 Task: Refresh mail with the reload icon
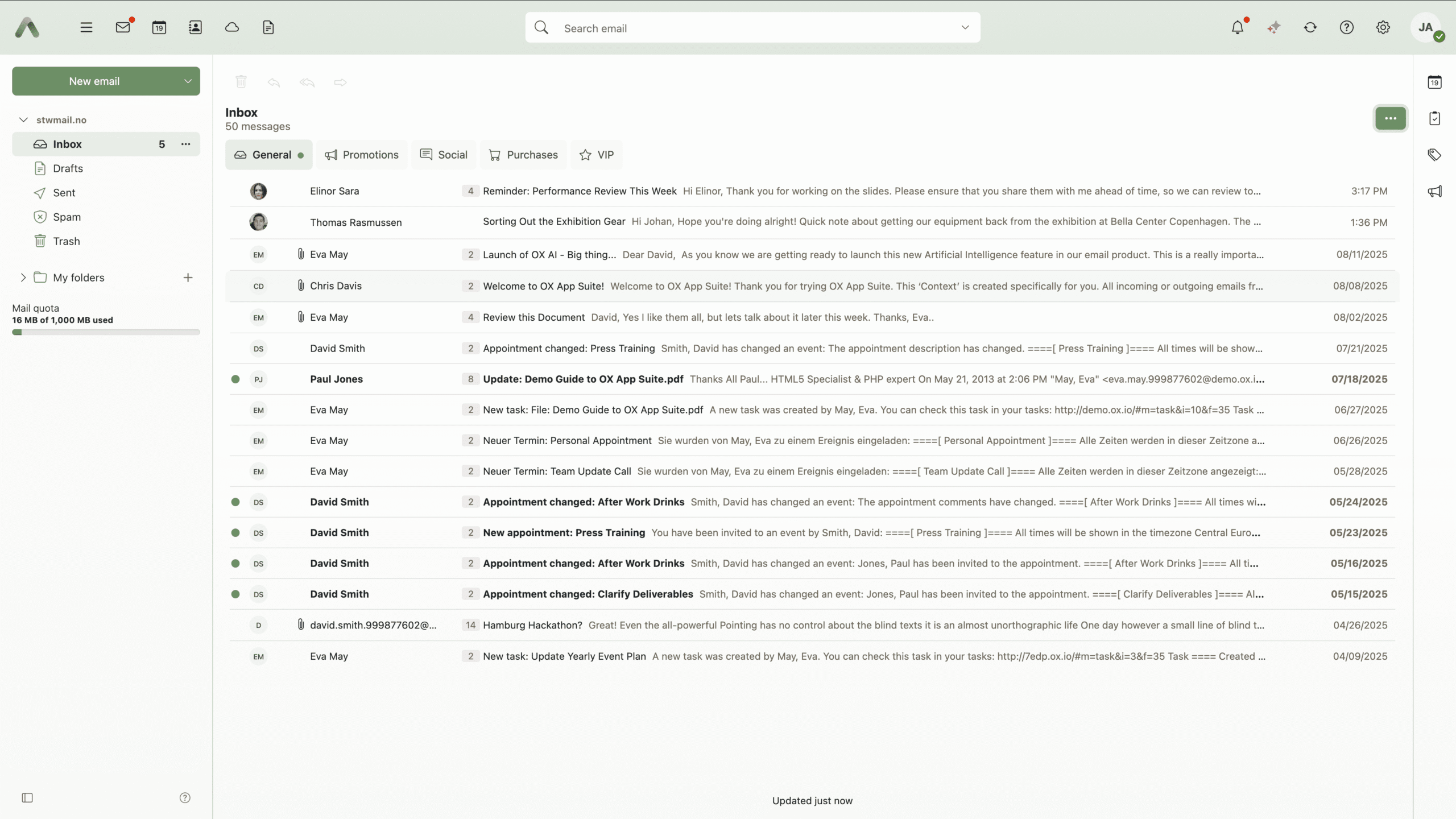pyautogui.click(x=1310, y=27)
